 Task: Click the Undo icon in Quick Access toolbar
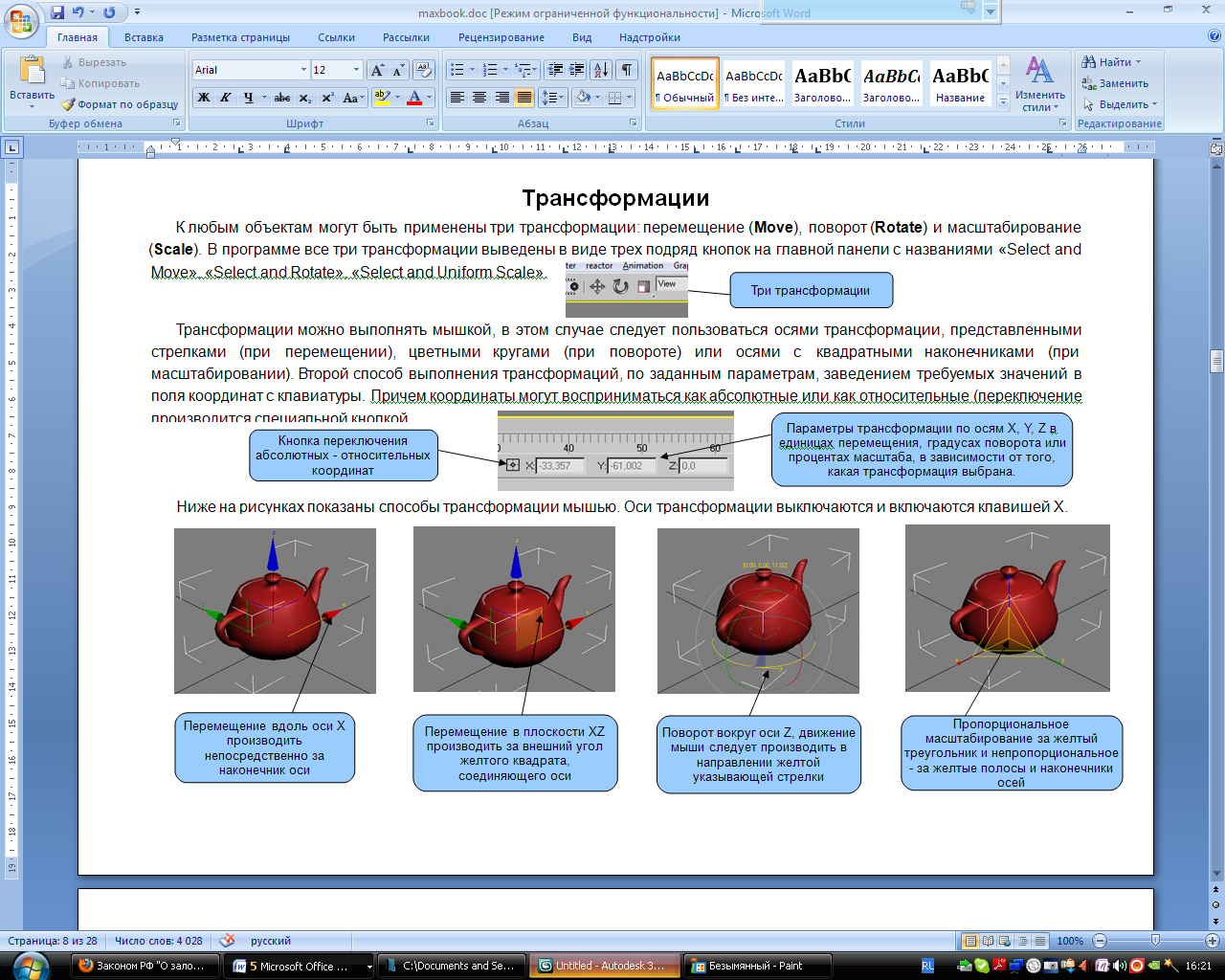[x=78, y=12]
